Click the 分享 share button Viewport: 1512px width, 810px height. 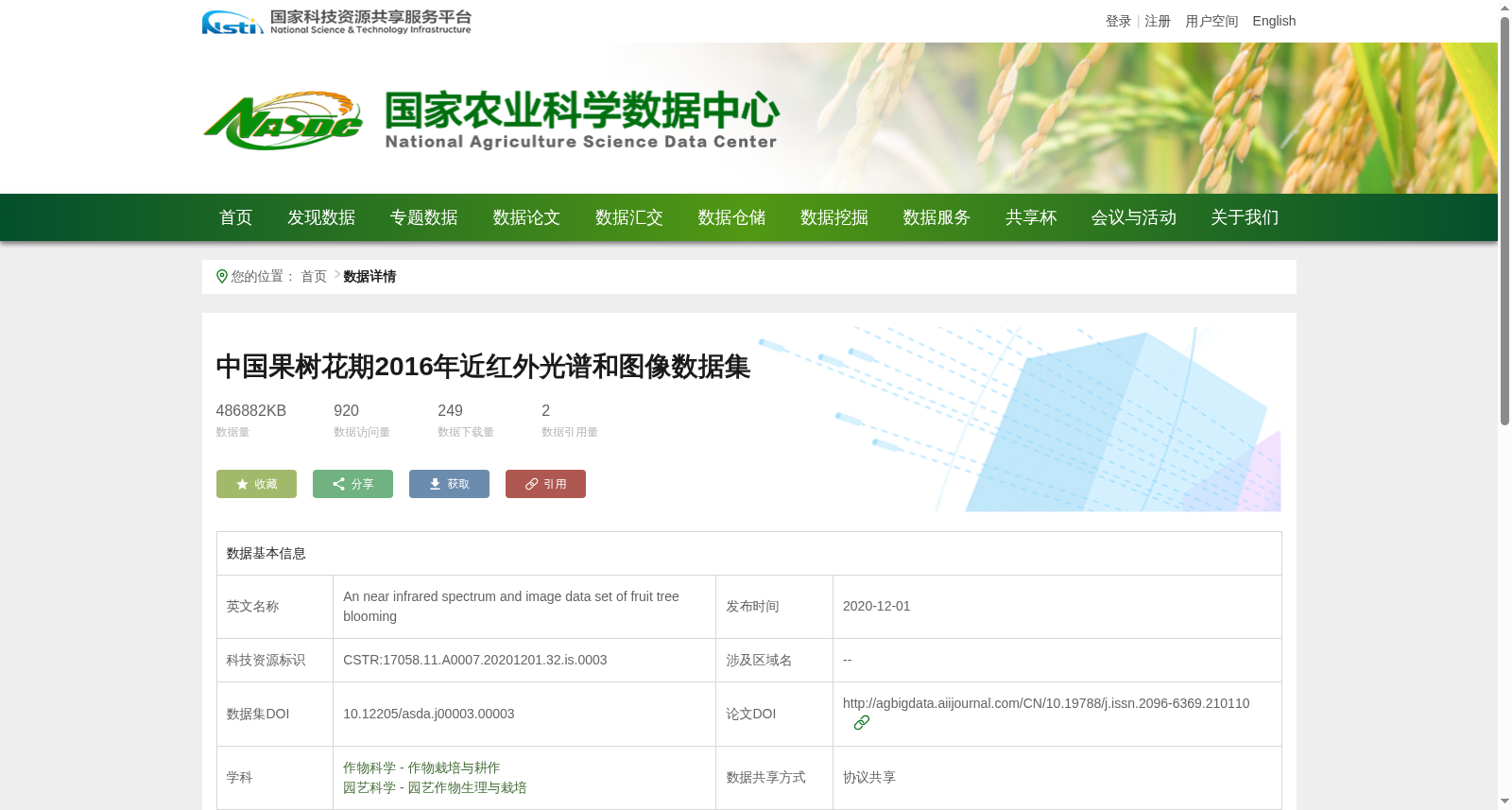pos(352,484)
